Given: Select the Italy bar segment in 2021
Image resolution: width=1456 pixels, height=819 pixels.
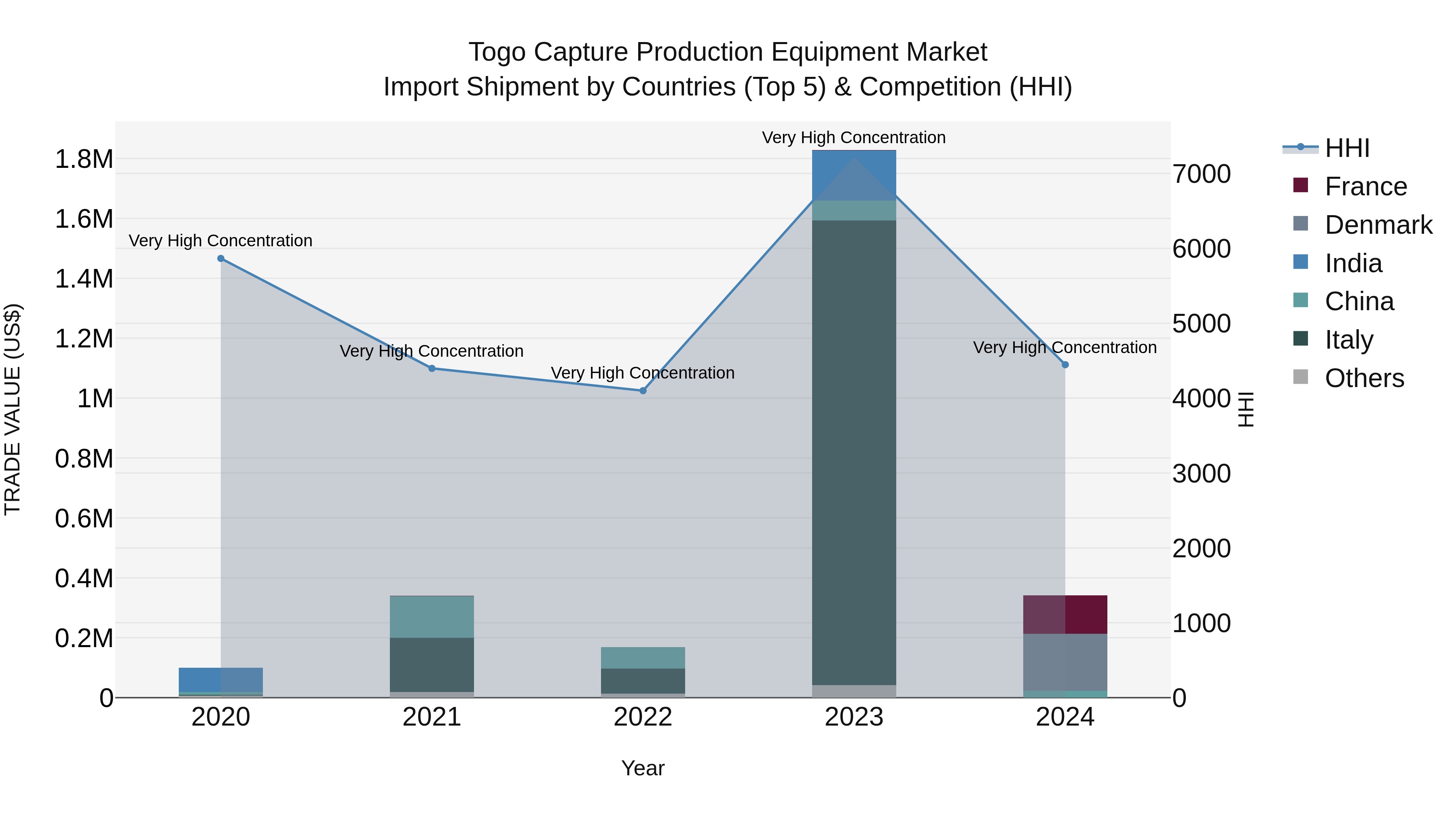Looking at the screenshot, I should [x=432, y=665].
